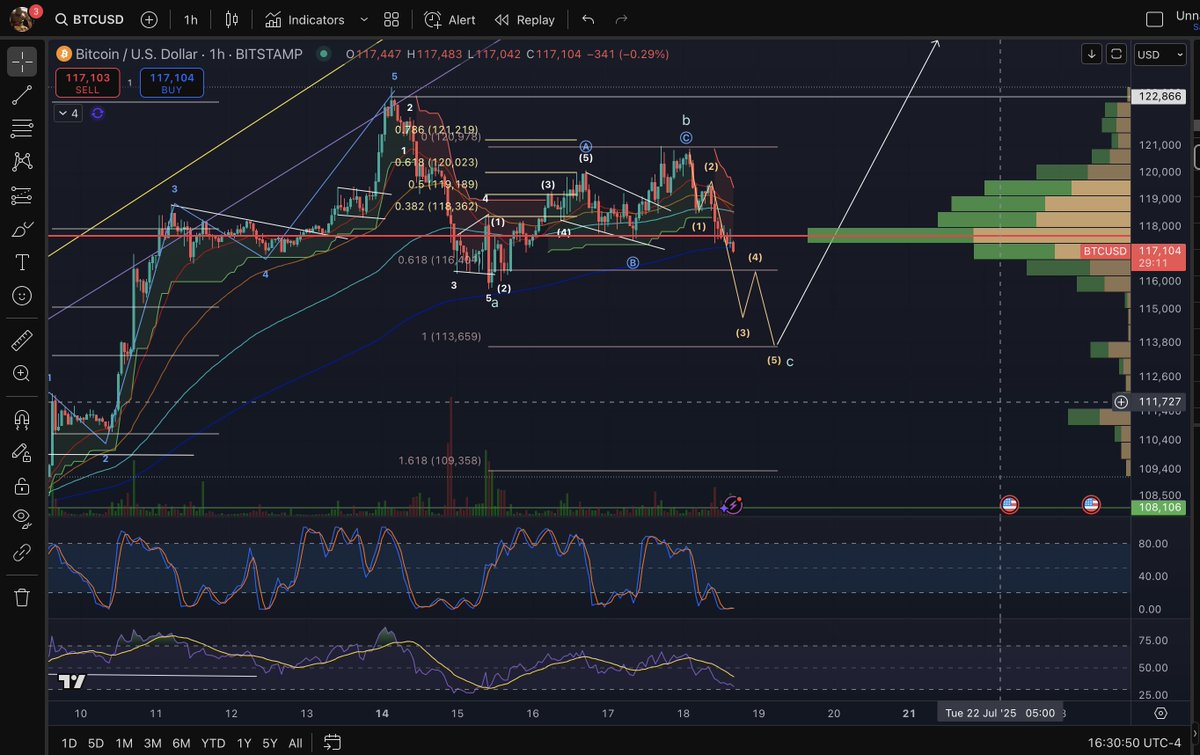
Task: Redo the last chart action
Action: coord(622,20)
